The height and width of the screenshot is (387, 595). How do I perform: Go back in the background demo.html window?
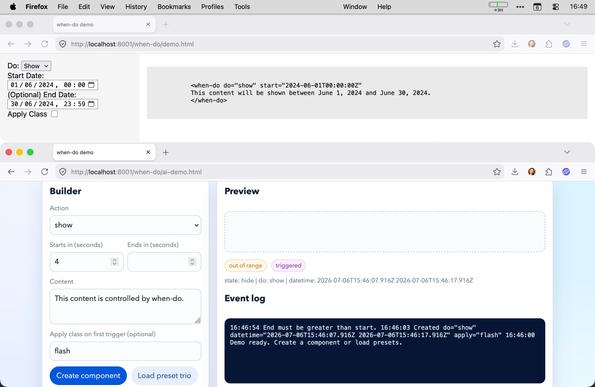coord(11,44)
